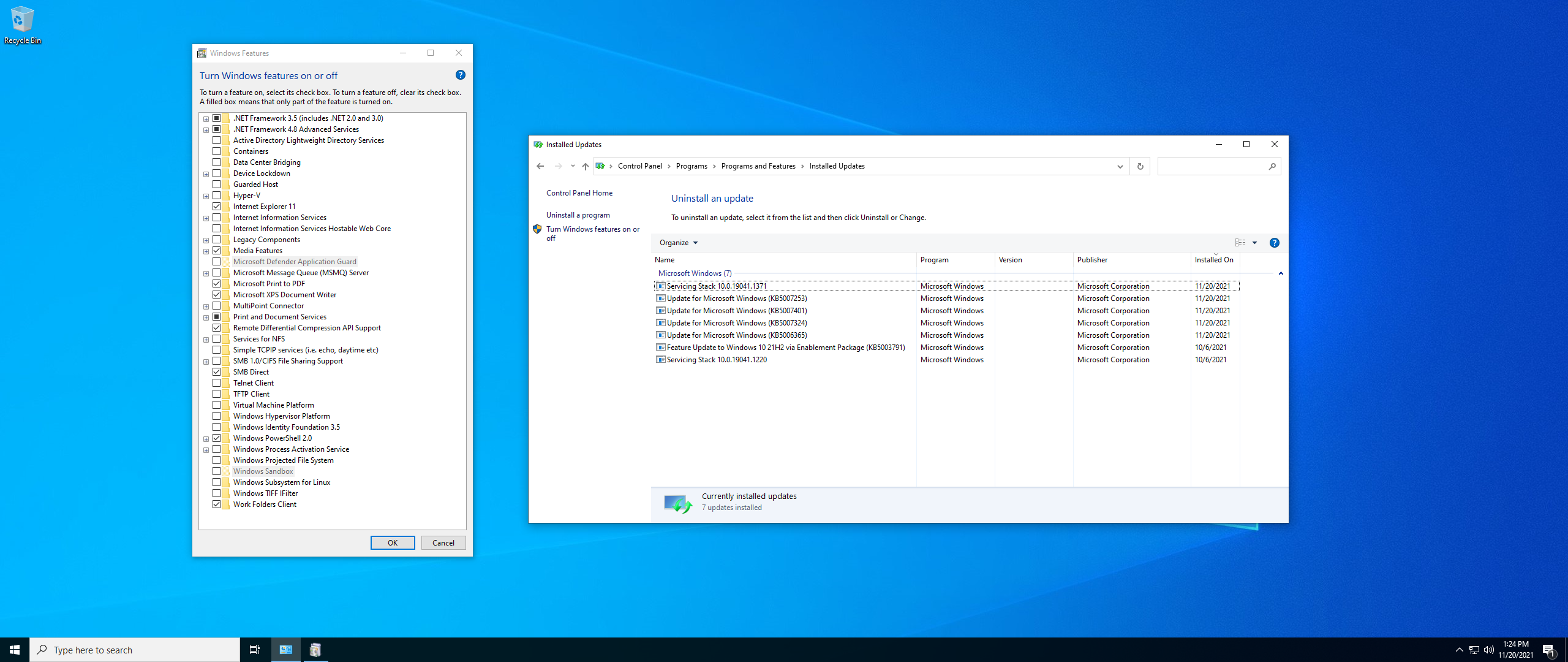Click the network icon in system tray

tap(1474, 650)
